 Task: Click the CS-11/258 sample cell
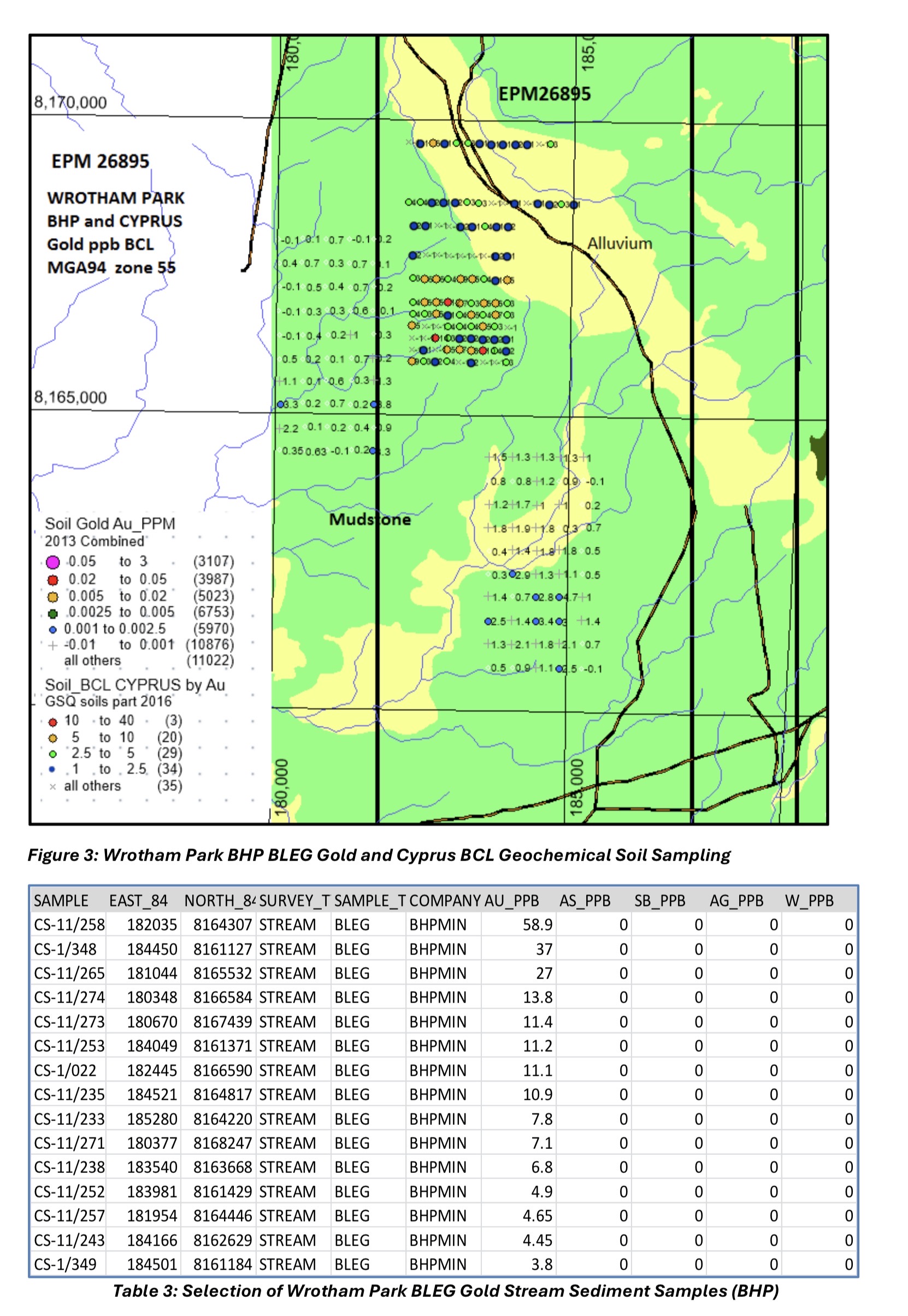69,925
